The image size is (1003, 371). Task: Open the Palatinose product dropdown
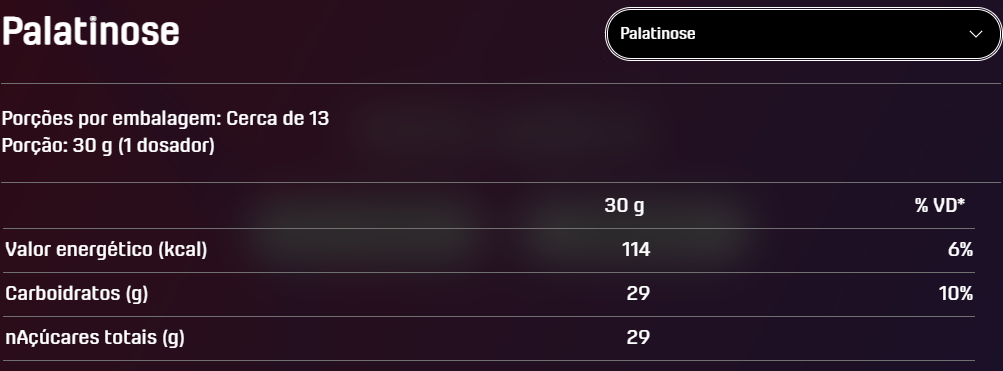(803, 34)
